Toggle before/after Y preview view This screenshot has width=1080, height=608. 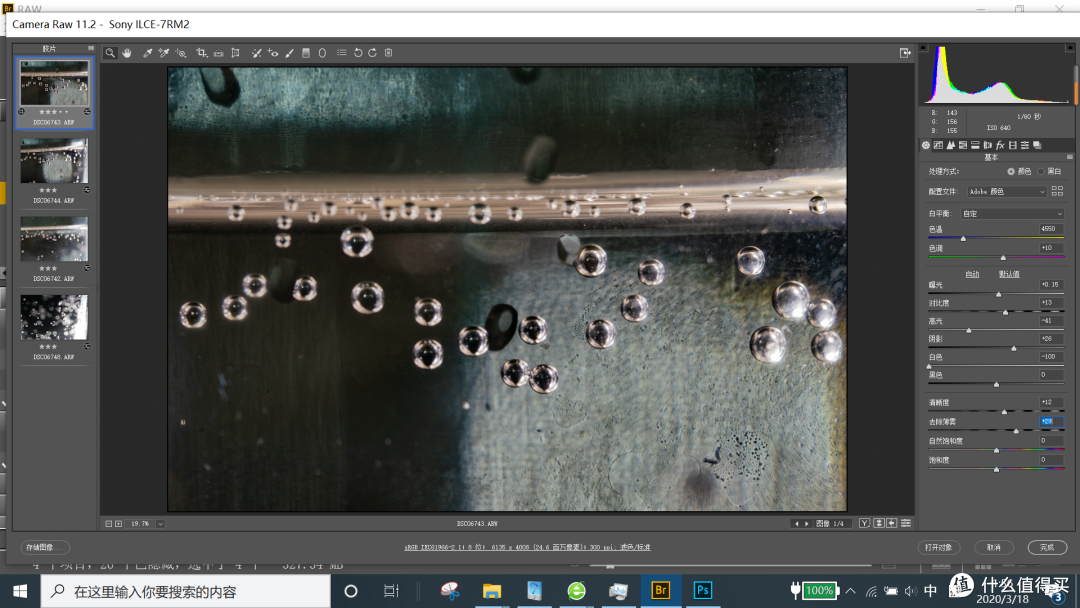(864, 523)
